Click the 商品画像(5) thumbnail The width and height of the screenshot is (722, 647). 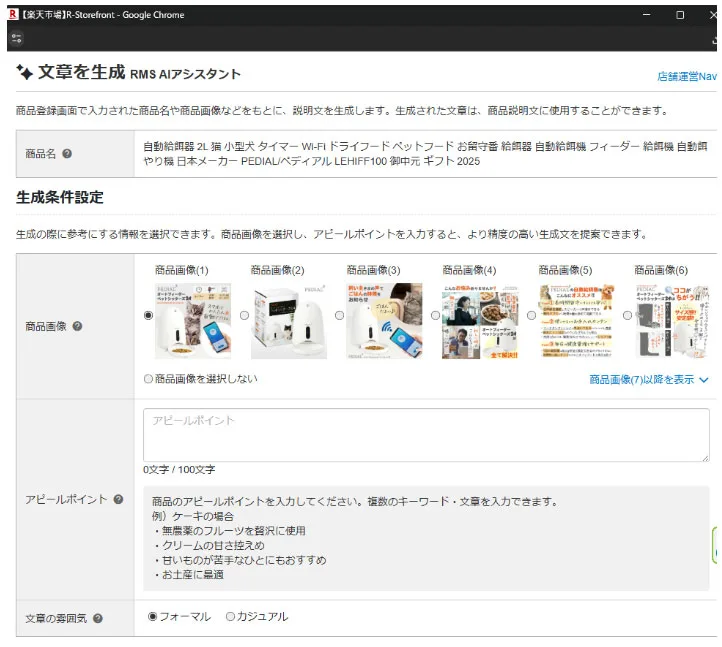pyautogui.click(x=576, y=321)
